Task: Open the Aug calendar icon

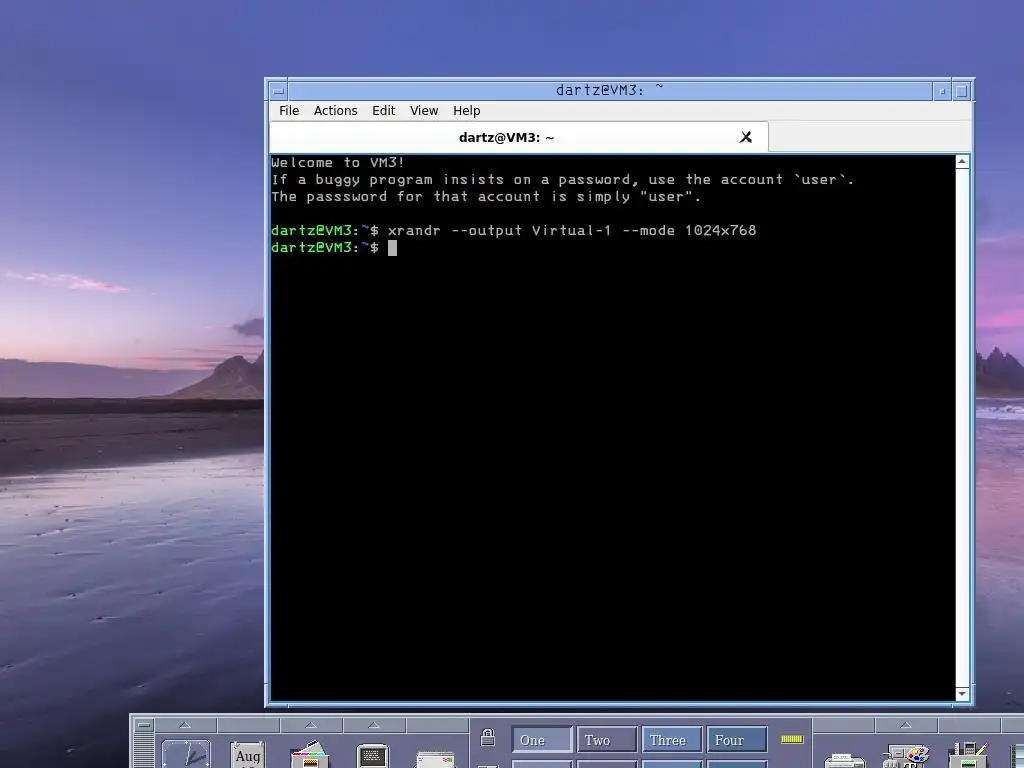Action: [248, 754]
